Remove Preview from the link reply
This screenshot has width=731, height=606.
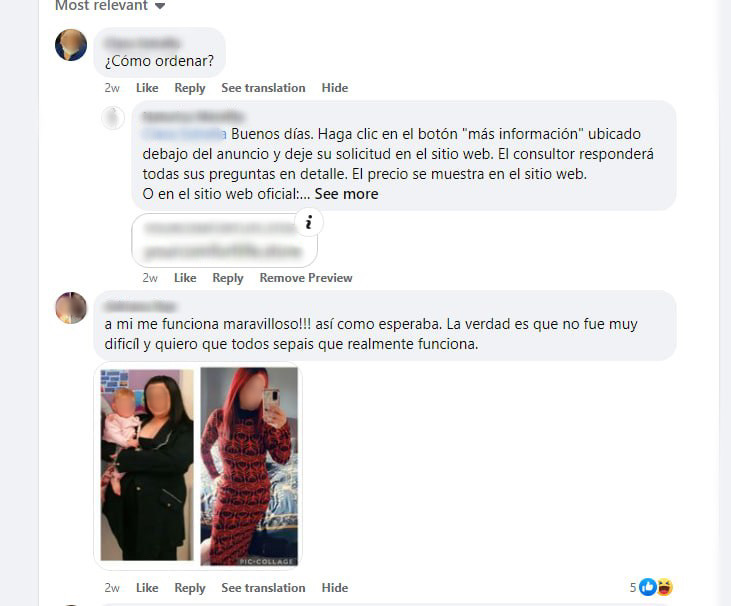tap(306, 278)
